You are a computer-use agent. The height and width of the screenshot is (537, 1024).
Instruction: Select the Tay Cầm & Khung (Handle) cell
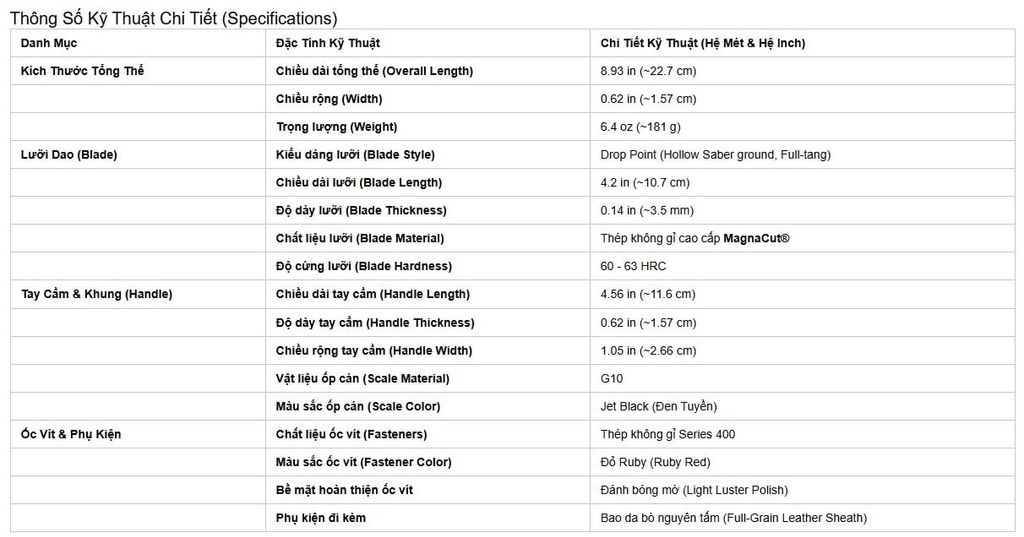[97, 294]
